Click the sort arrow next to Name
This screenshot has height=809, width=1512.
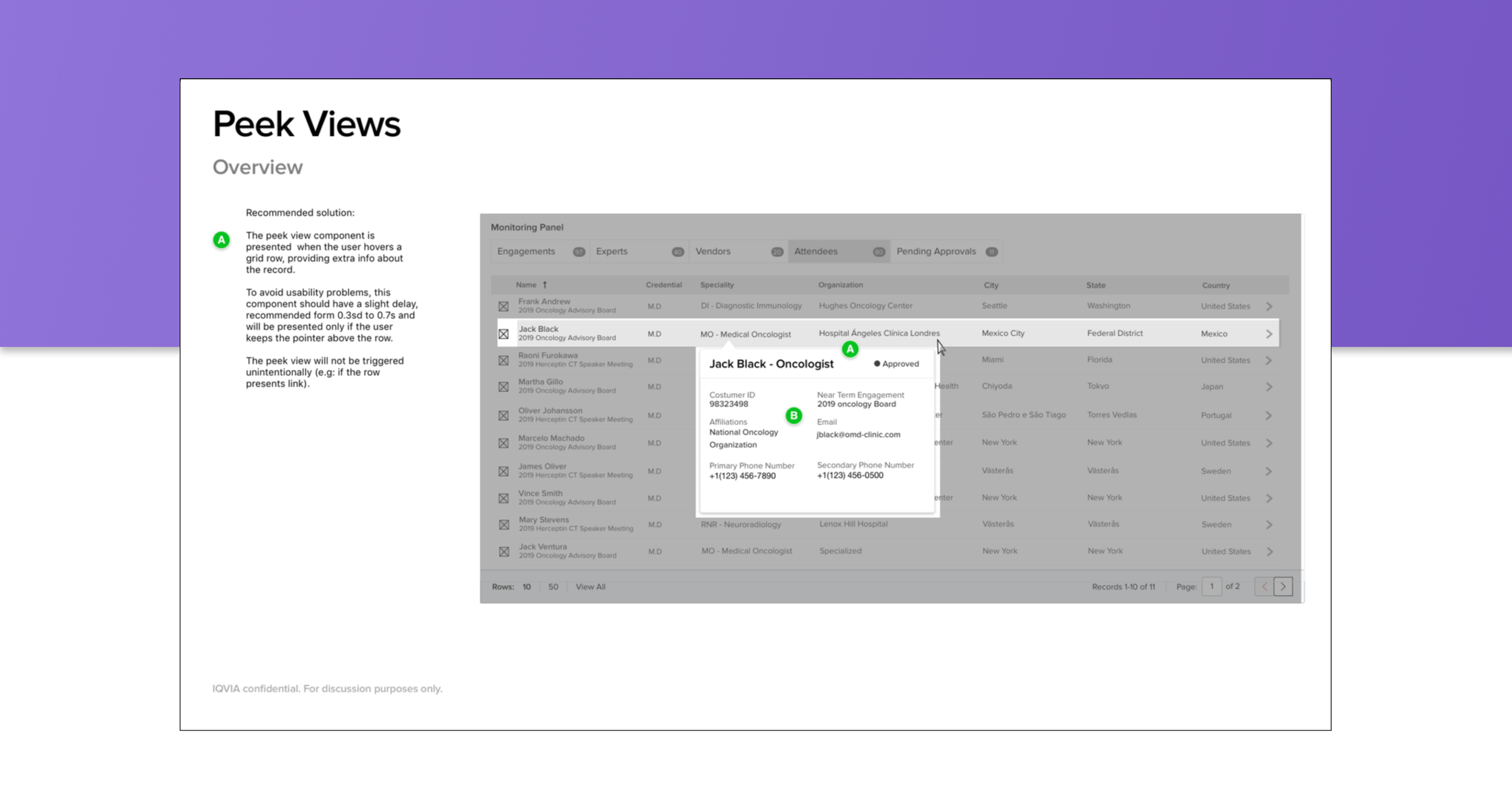coord(545,285)
